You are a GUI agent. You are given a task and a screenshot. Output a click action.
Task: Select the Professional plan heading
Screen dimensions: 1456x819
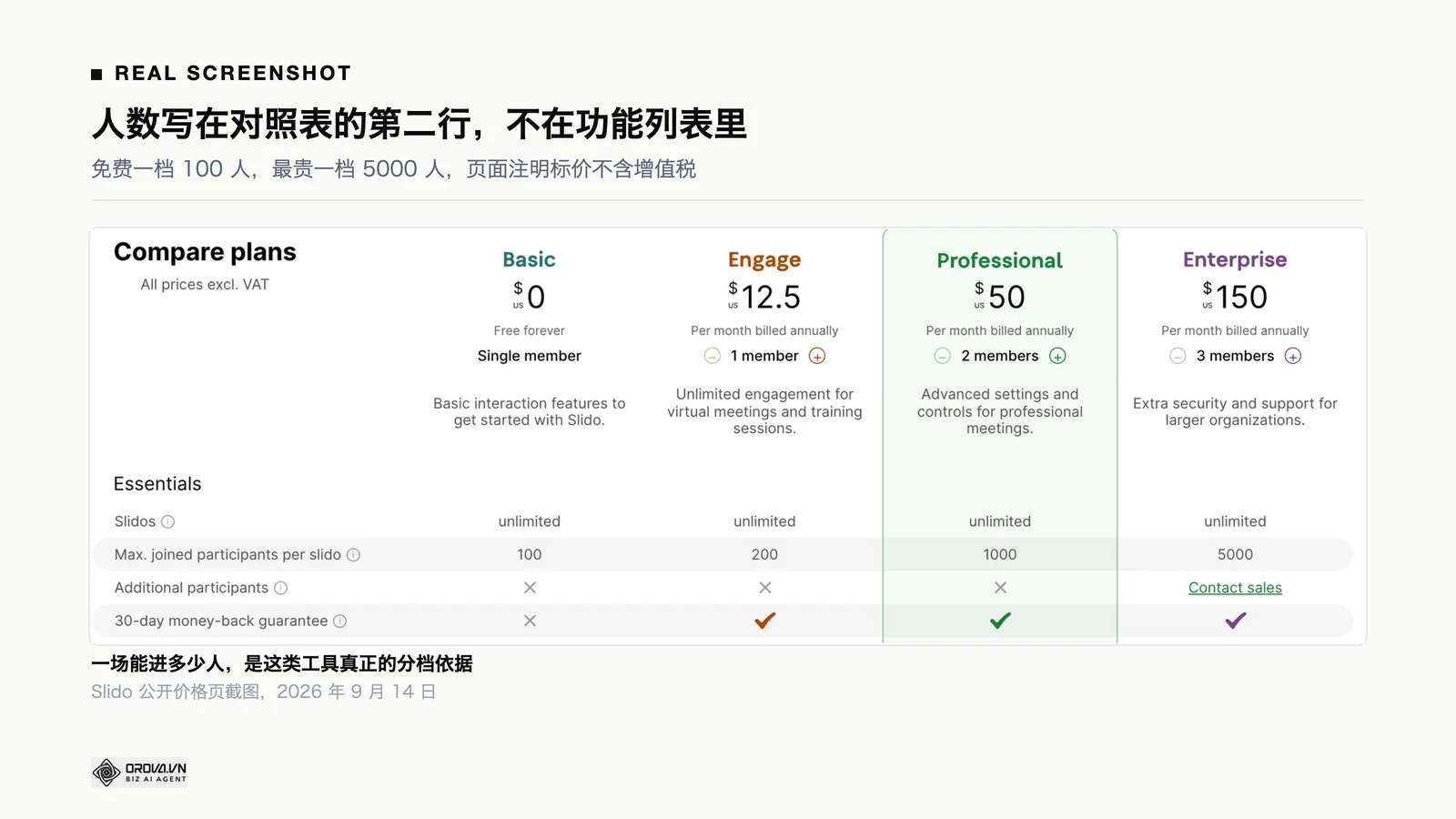pyautogui.click(x=1000, y=260)
